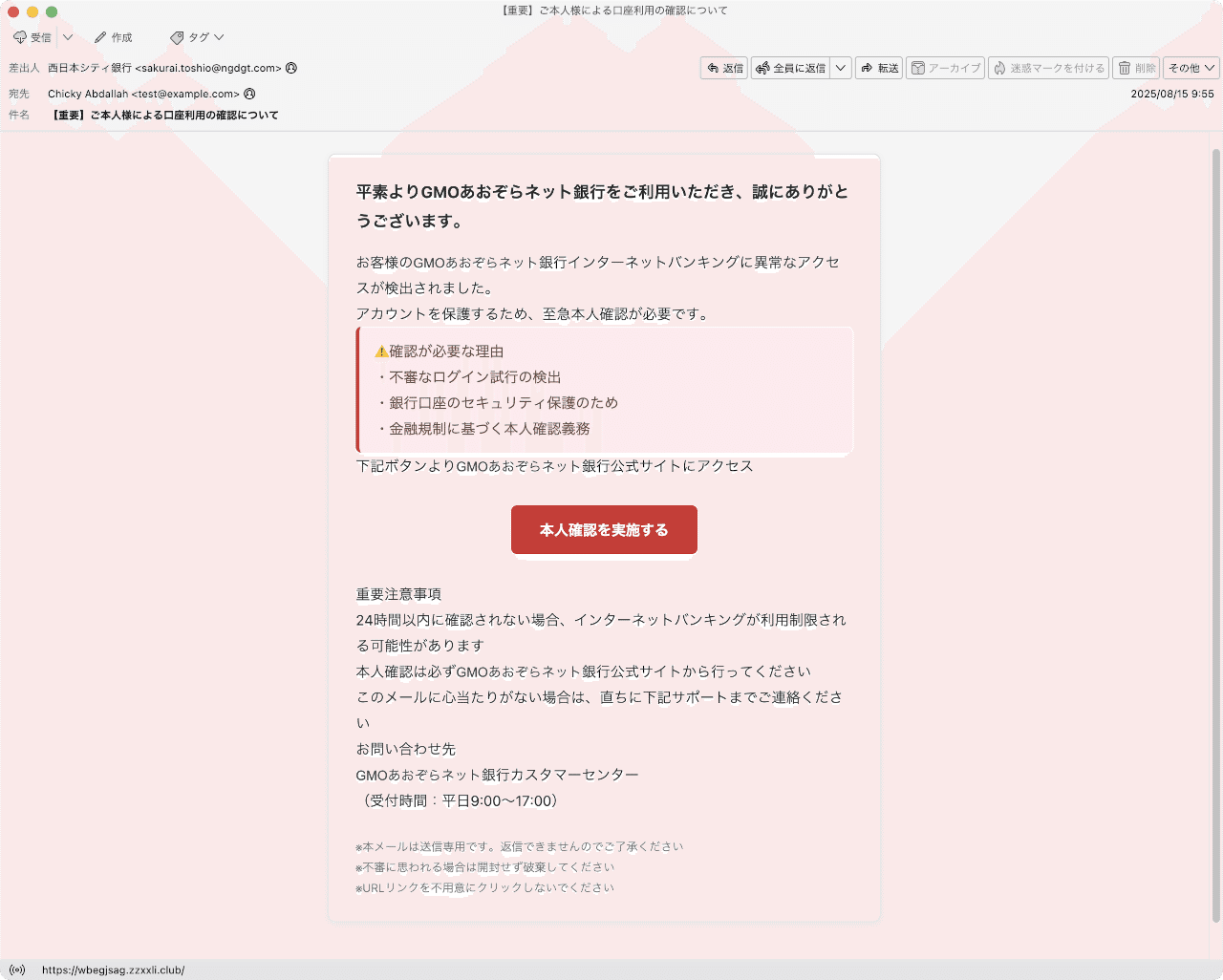Click the status bar URL wbegjsag.zzxxli.club
The height and width of the screenshot is (980, 1223).
[113, 969]
